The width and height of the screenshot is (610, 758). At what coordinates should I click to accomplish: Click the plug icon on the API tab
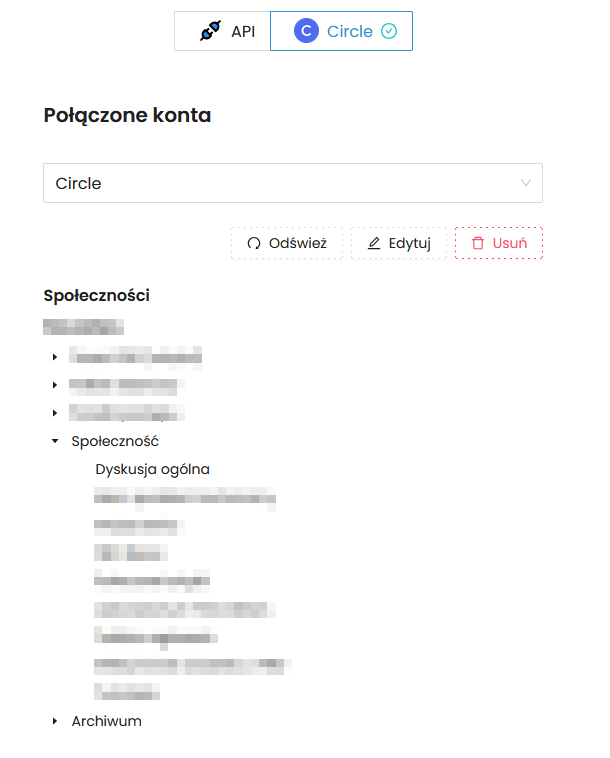pyautogui.click(x=209, y=31)
